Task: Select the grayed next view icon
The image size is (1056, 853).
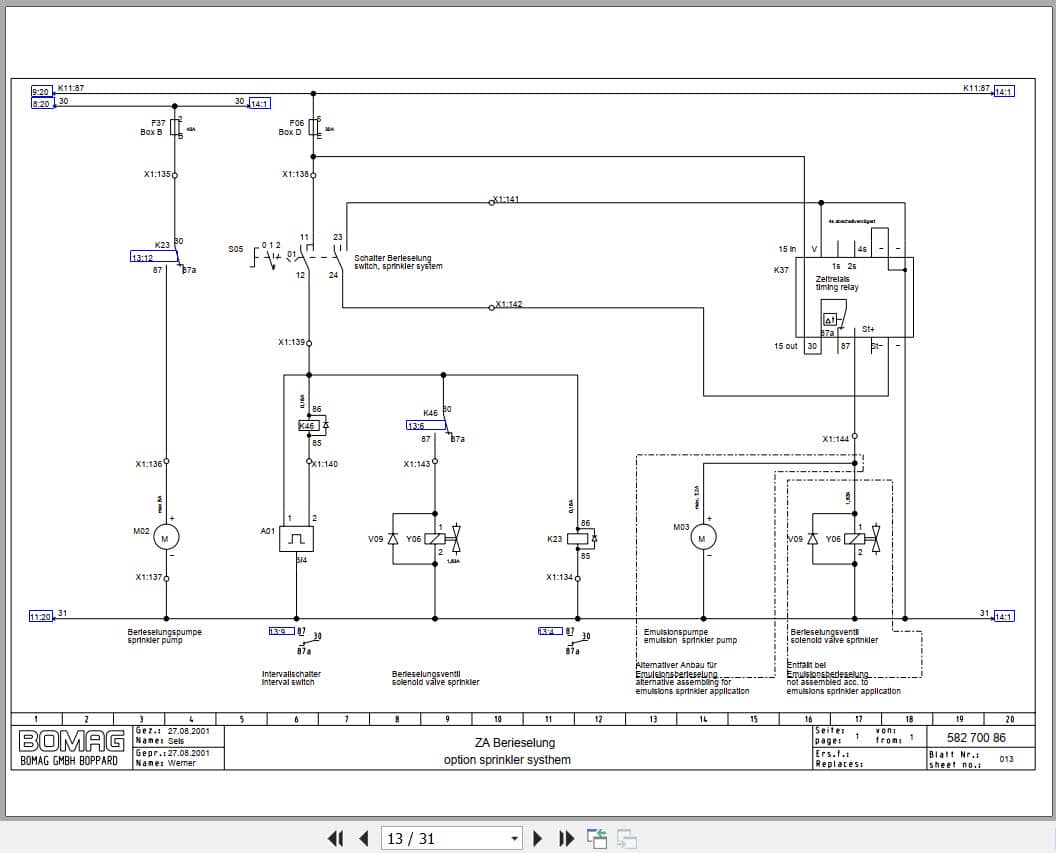Action: (626, 838)
